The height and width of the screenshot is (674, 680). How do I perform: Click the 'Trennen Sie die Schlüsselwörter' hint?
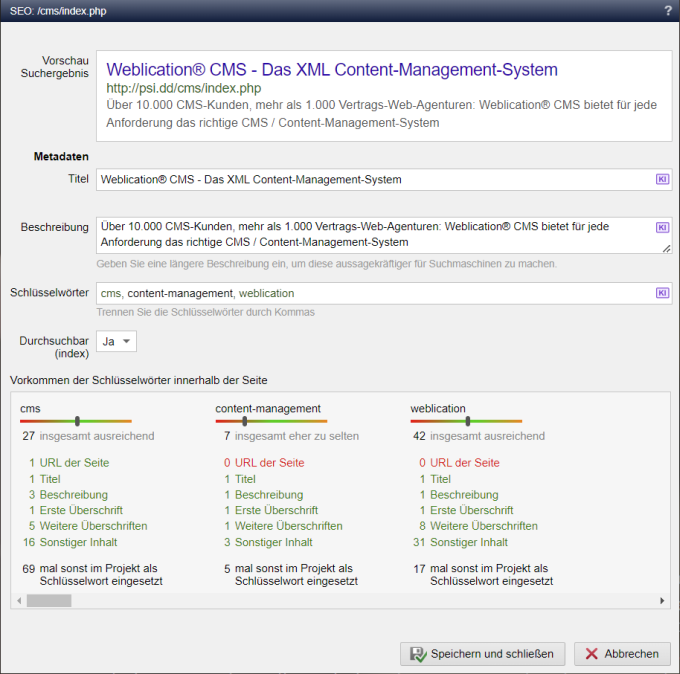(x=206, y=312)
